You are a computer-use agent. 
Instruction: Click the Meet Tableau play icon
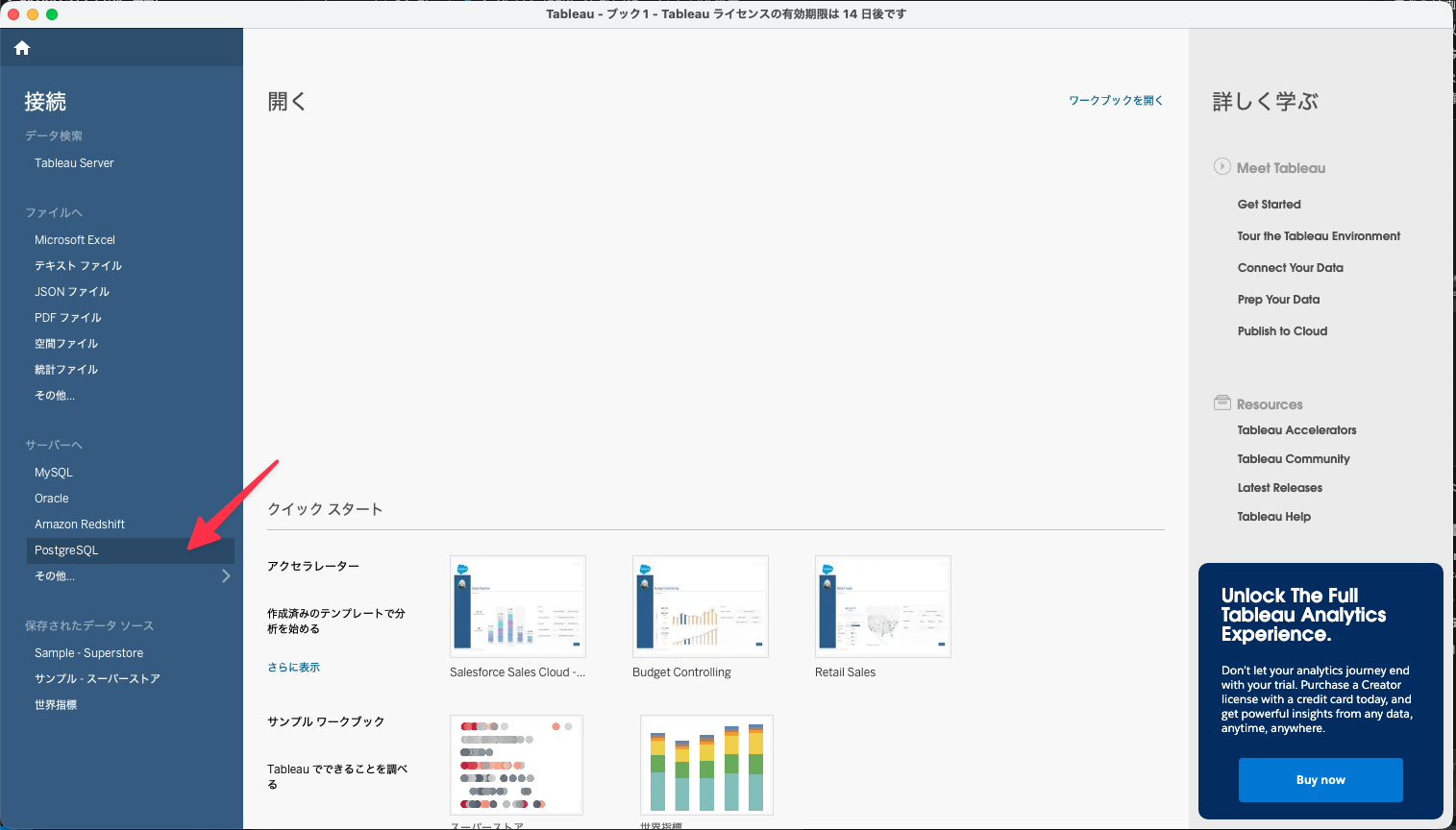pos(1222,166)
